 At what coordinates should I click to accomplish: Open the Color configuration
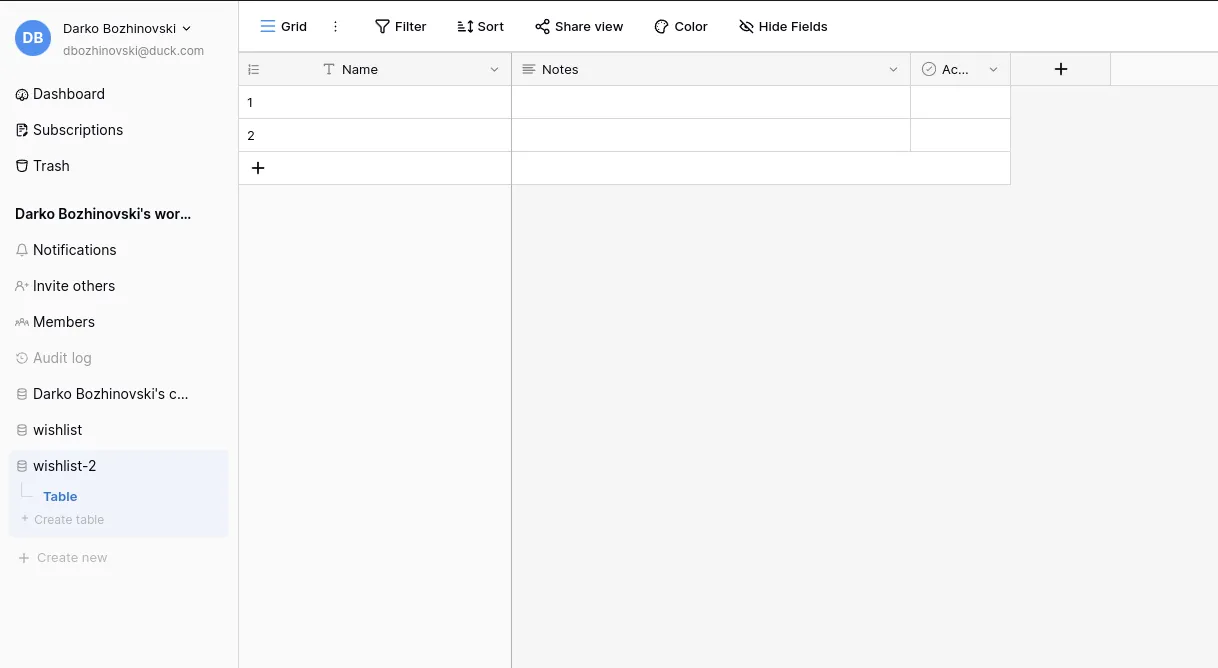click(680, 26)
